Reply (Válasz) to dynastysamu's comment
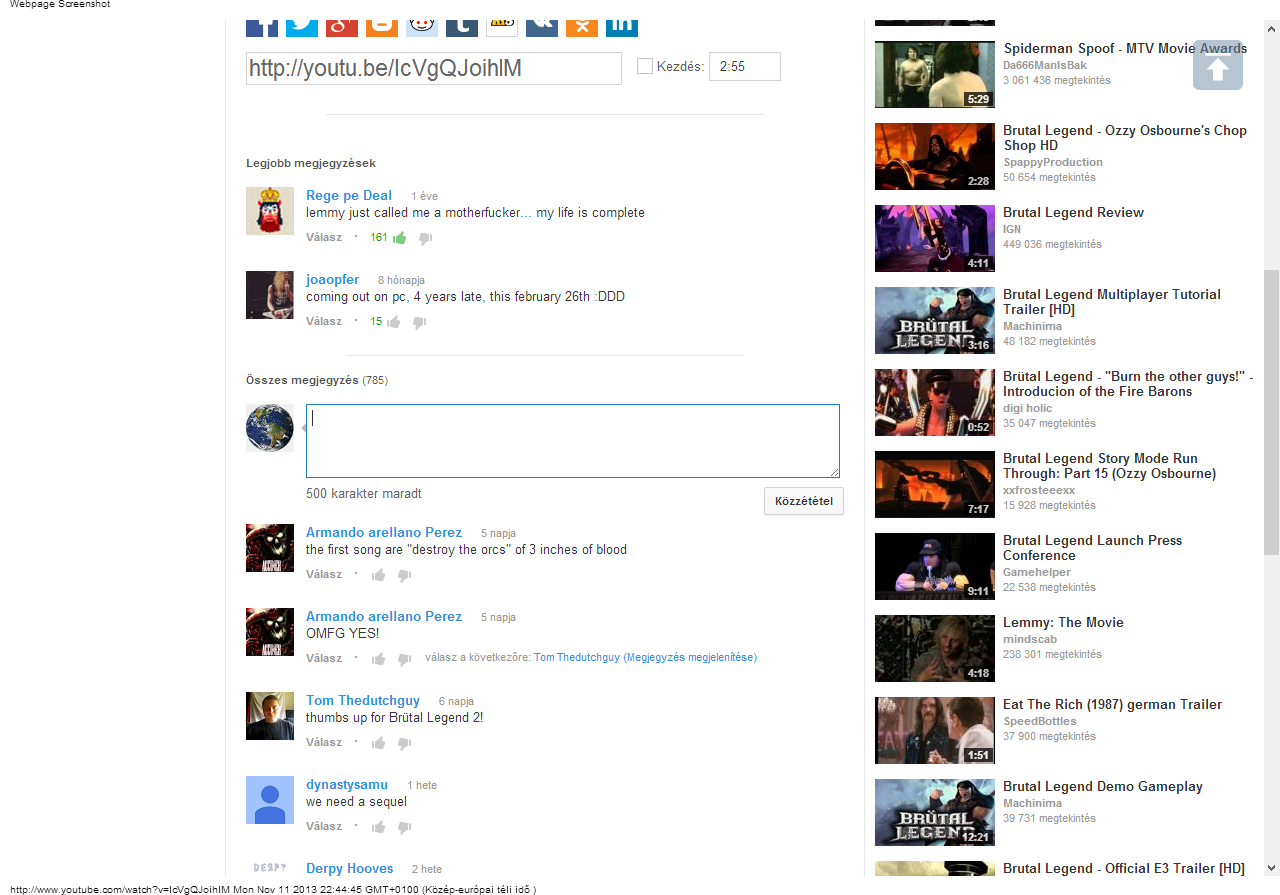The width and height of the screenshot is (1280, 895). coord(324,827)
